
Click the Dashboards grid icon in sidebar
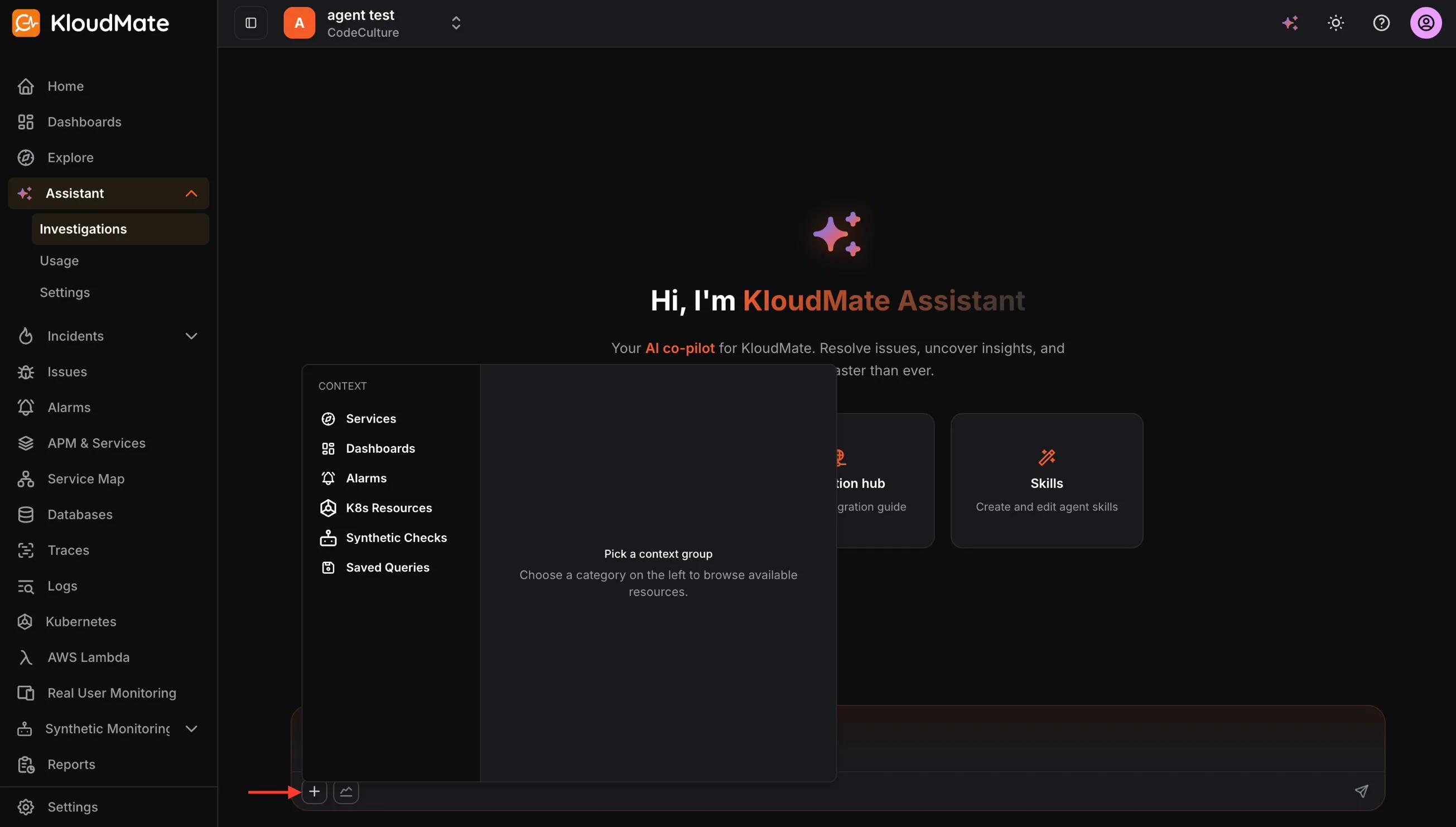pos(26,122)
